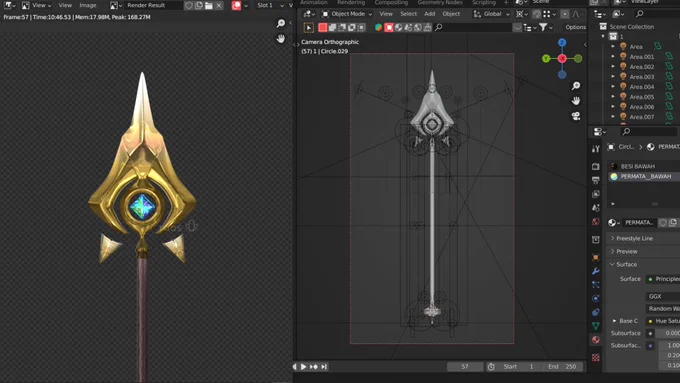This screenshot has width=680, height=383.
Task: Click the current frame field showing 57
Action: (465, 367)
